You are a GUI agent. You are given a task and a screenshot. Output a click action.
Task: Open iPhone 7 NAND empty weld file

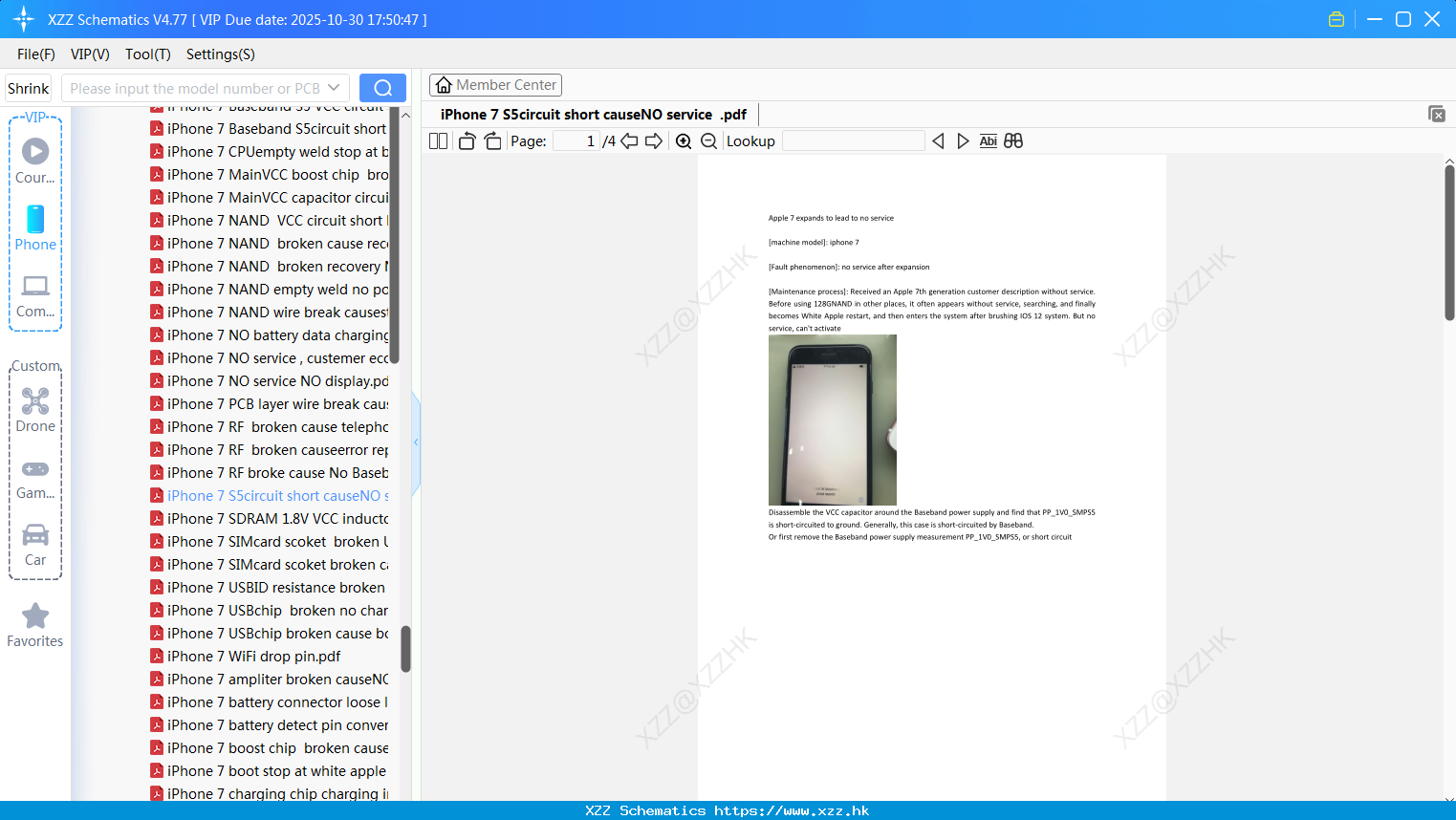tap(270, 290)
